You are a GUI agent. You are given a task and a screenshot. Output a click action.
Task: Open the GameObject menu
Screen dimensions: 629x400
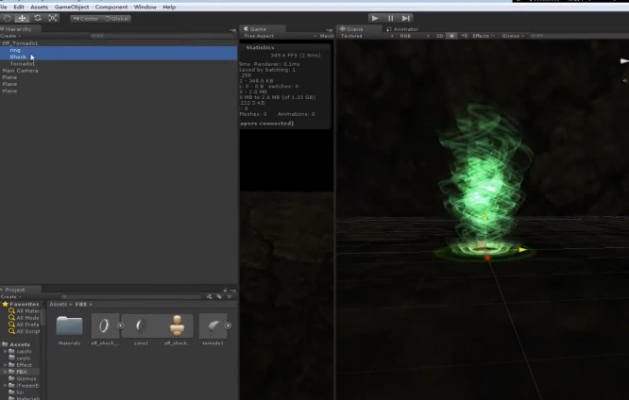pos(71,7)
